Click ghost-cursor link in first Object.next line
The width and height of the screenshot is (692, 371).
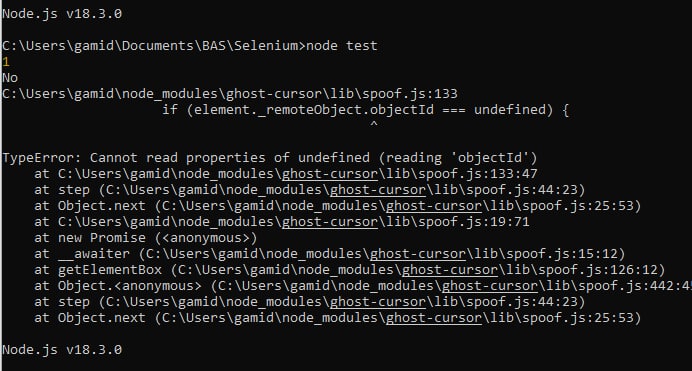[x=434, y=206]
